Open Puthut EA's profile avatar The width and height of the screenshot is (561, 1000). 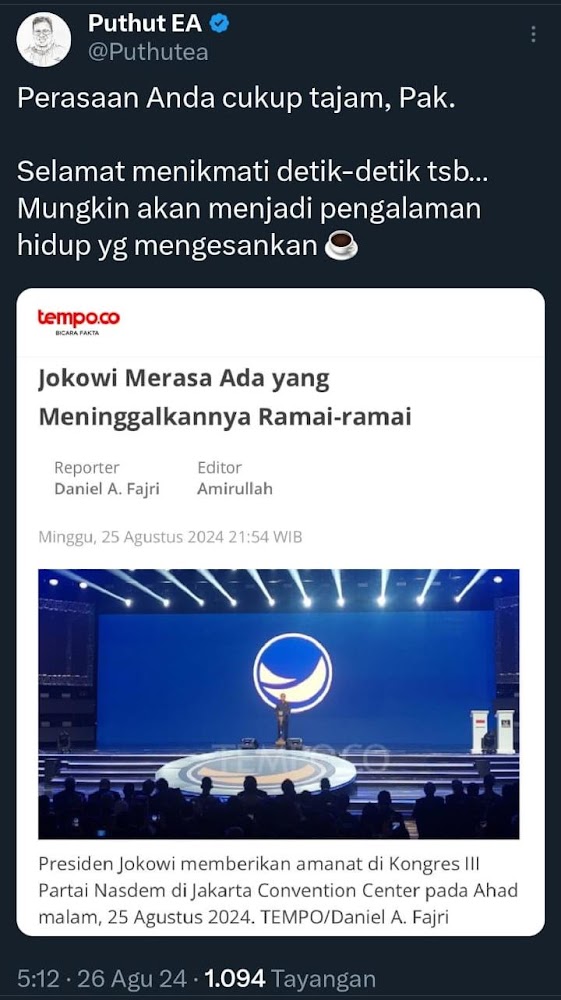tap(43, 40)
